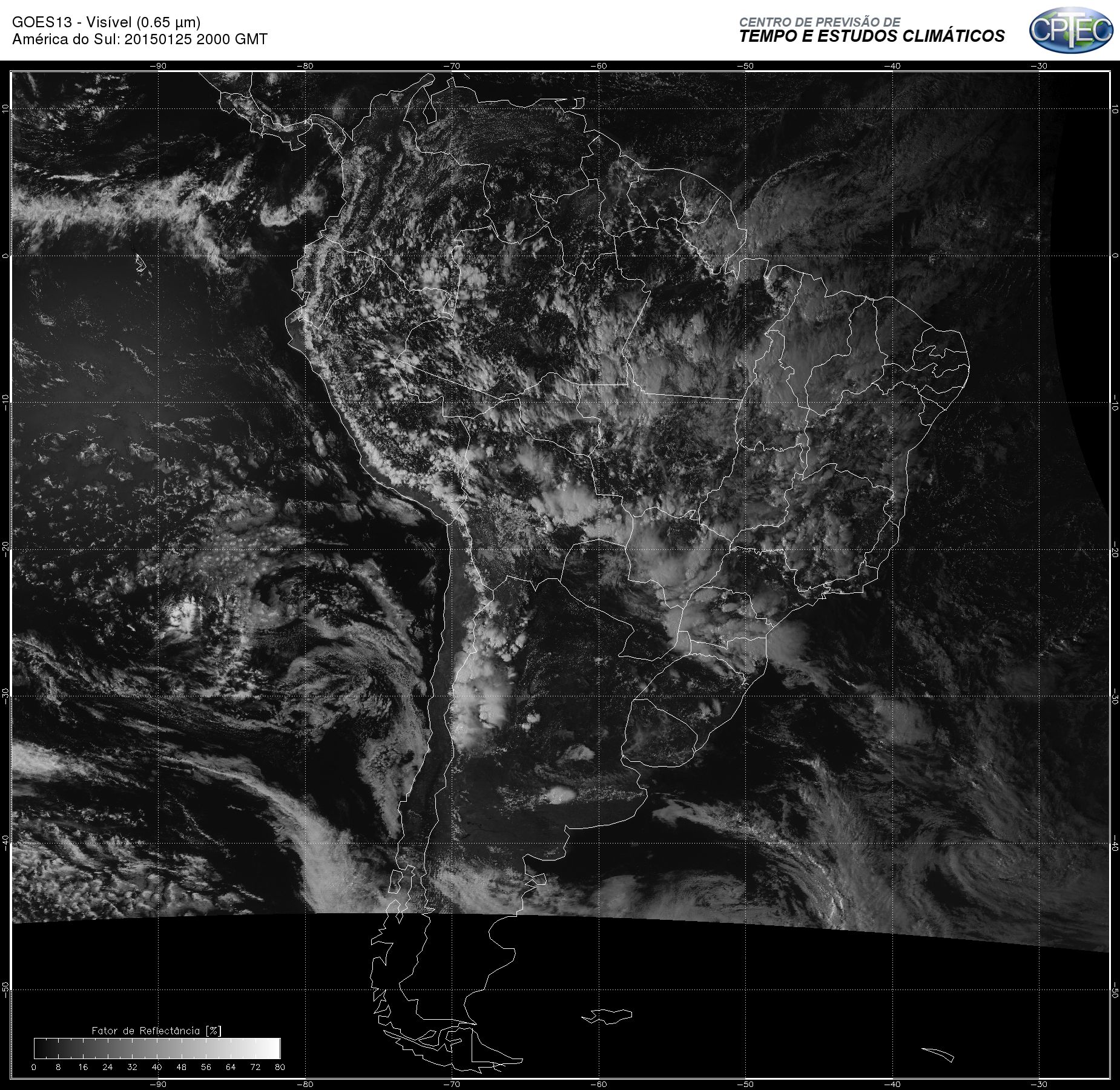The height and width of the screenshot is (1090, 1120).
Task: Click the '-60' longitude label on the top axis
Action: [598, 66]
